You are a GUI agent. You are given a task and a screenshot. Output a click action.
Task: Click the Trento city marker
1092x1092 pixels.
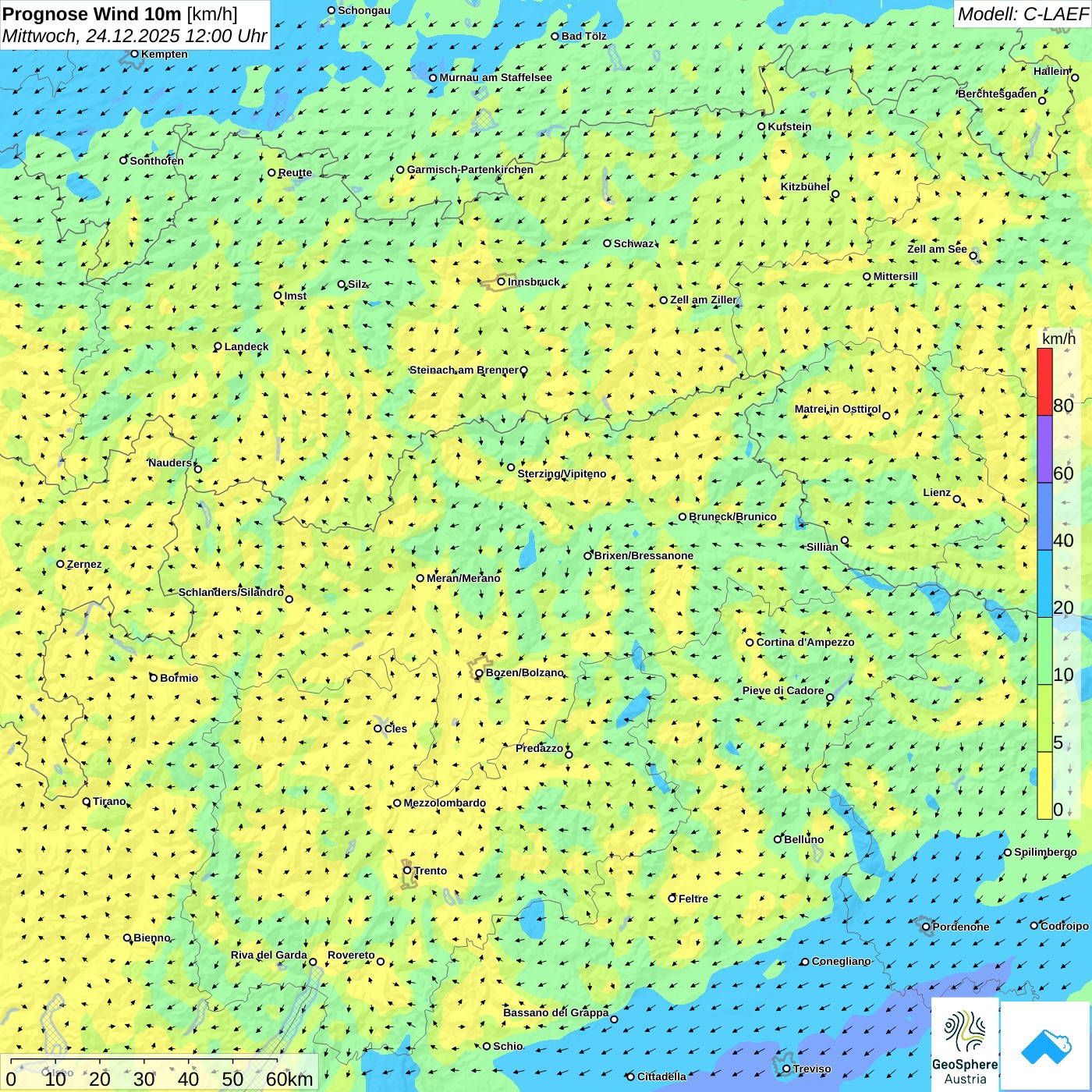407,870
